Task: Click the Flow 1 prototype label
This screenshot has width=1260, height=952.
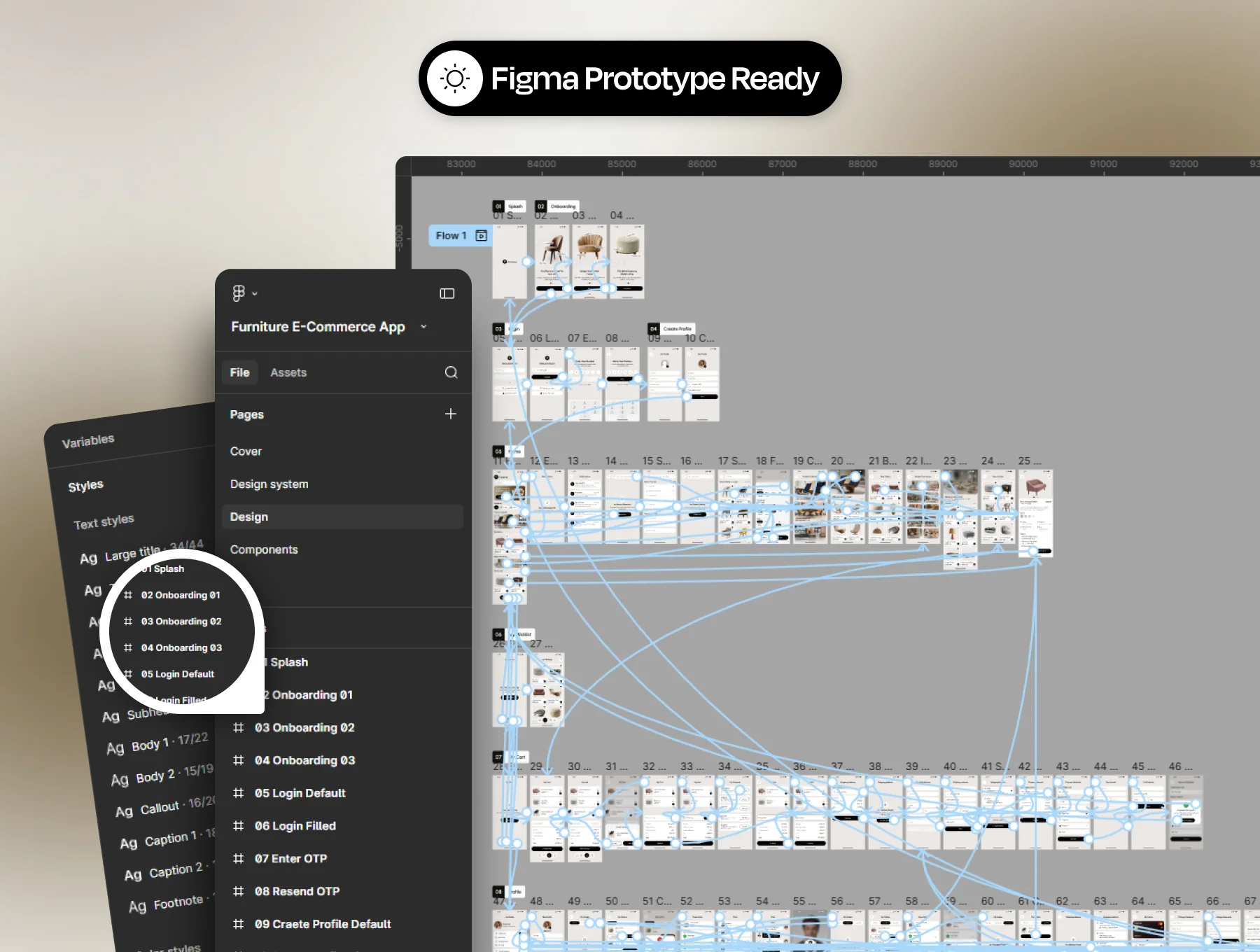Action: (451, 235)
